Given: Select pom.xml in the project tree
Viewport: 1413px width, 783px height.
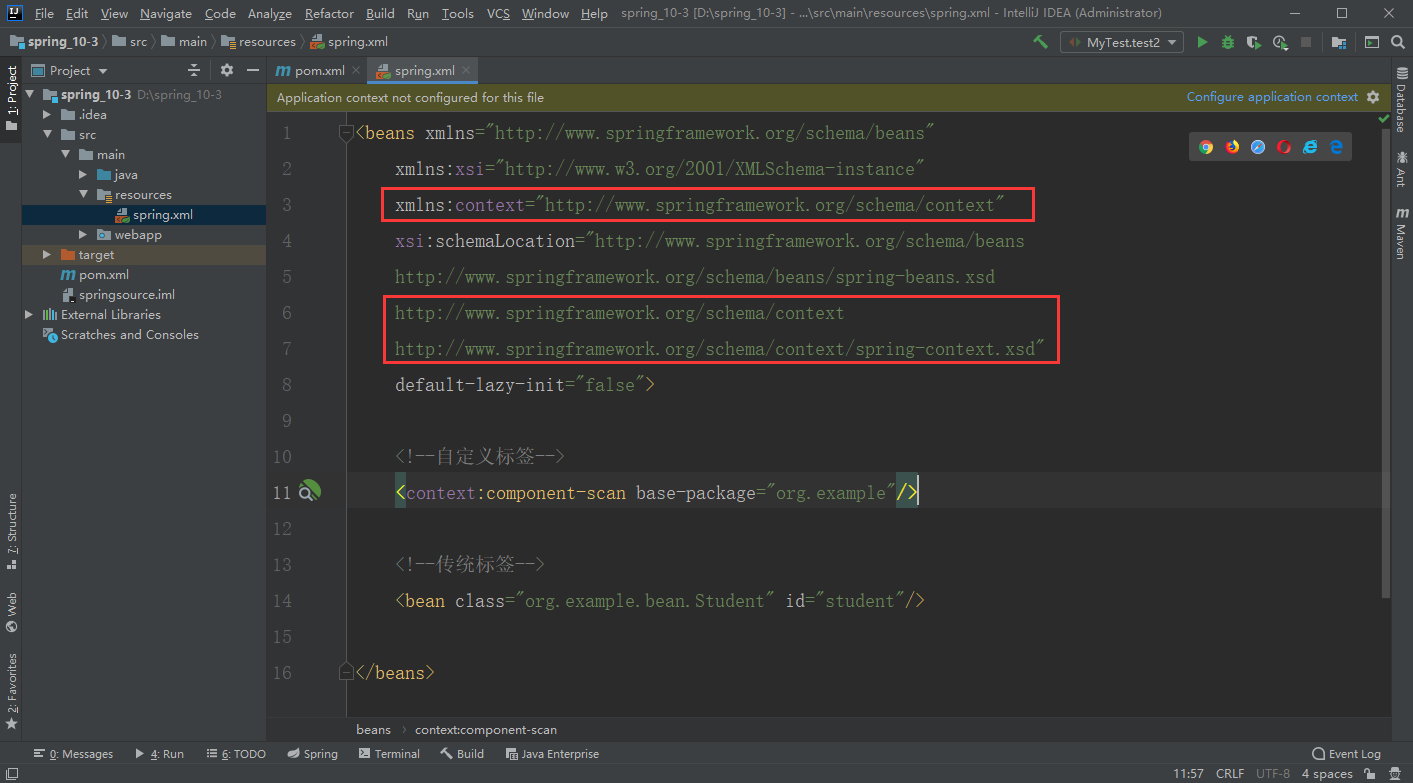Looking at the screenshot, I should coord(95,274).
